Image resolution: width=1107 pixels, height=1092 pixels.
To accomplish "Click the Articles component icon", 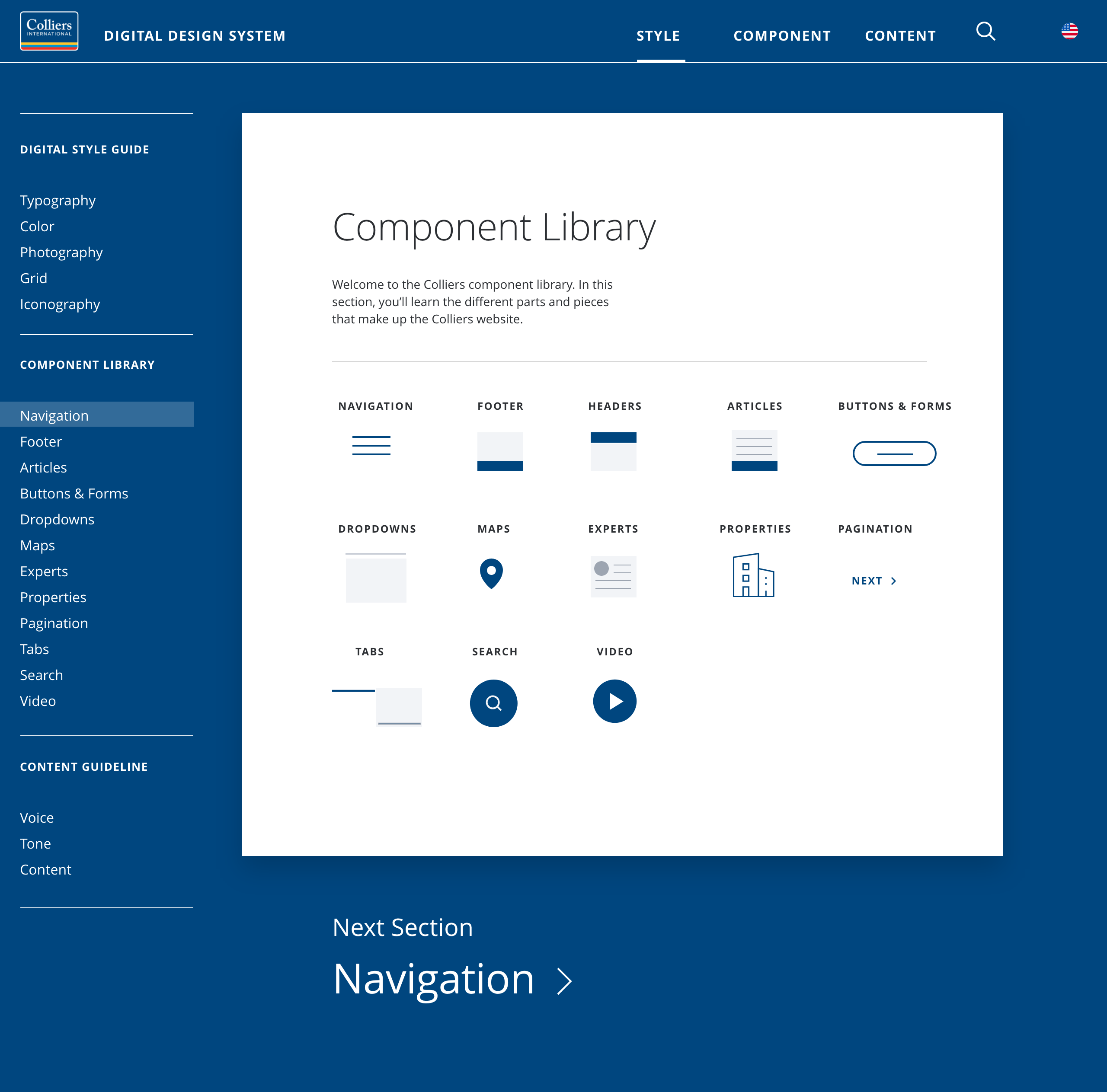I will click(x=754, y=450).
